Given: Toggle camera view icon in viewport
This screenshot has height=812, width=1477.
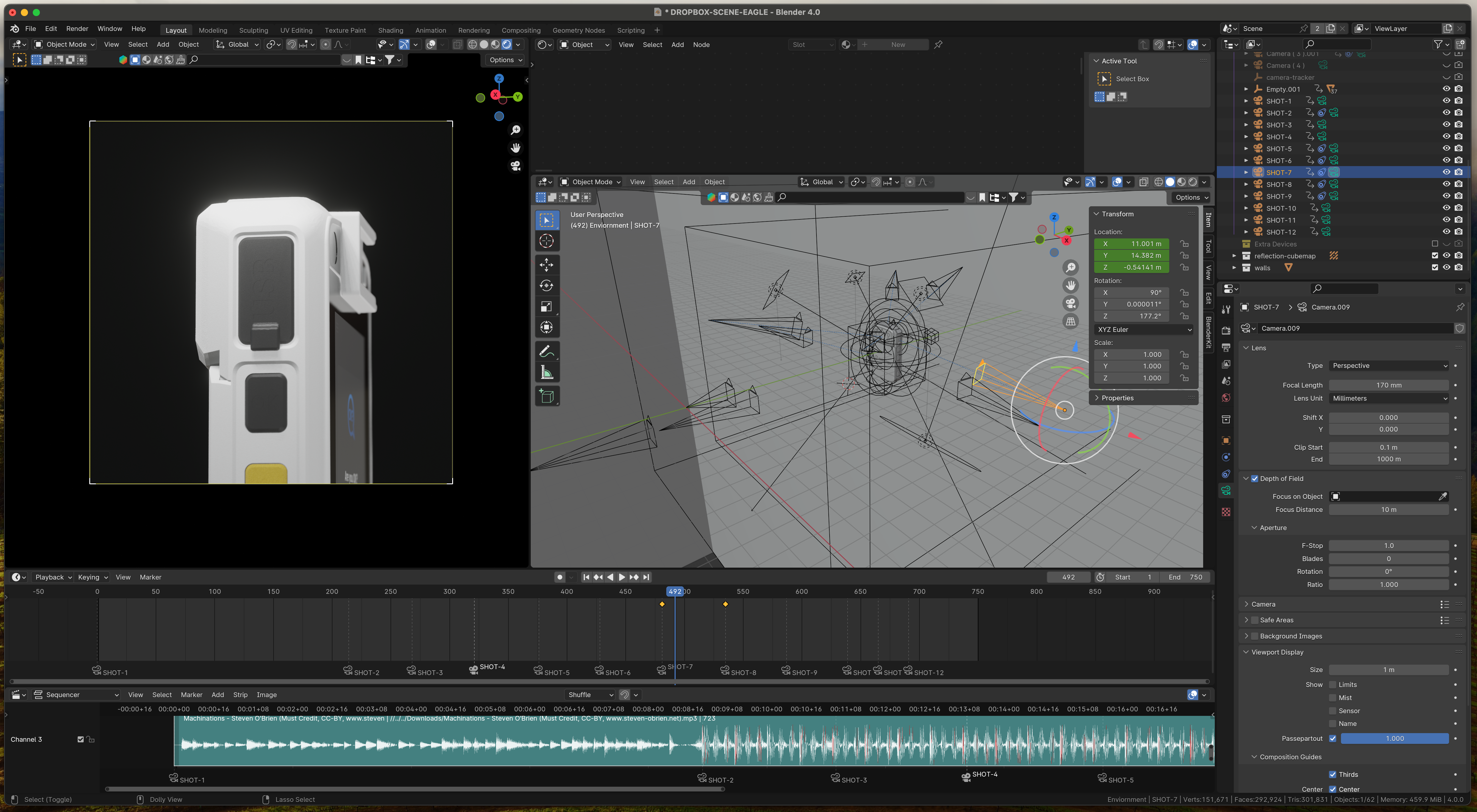Looking at the screenshot, I should click(x=1070, y=303).
